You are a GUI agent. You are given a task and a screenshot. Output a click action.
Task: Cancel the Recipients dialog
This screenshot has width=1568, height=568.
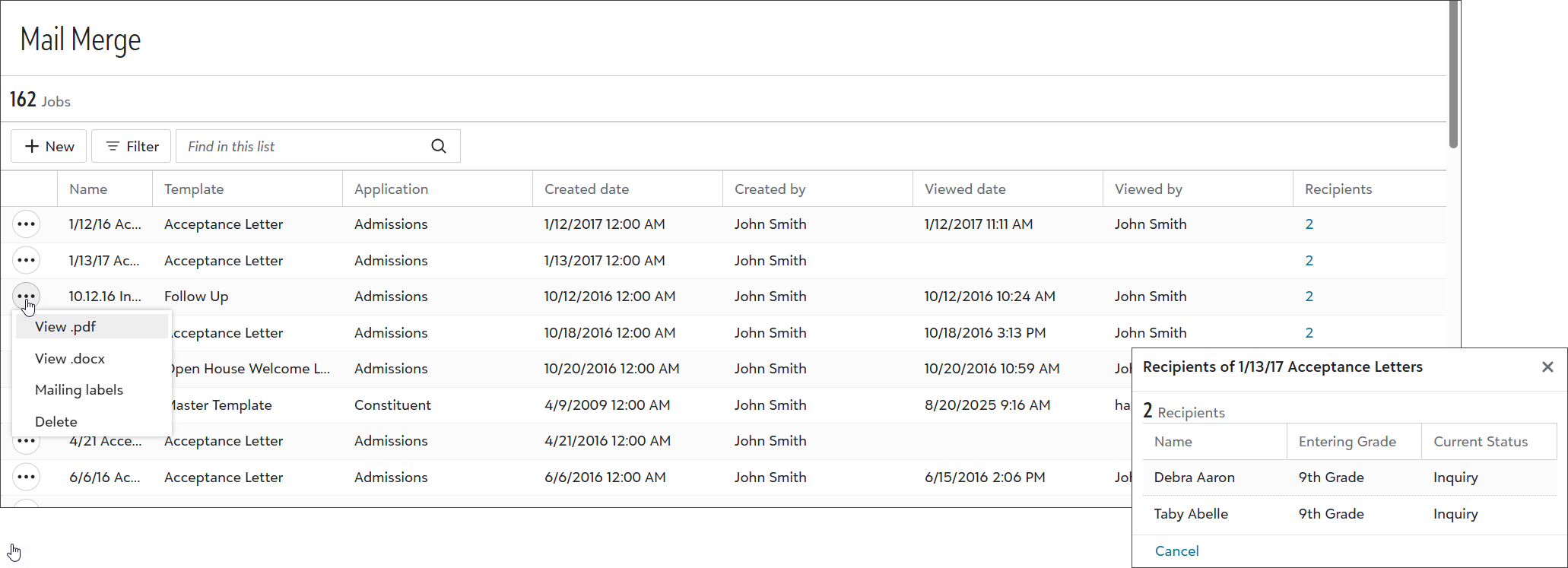click(x=1176, y=551)
